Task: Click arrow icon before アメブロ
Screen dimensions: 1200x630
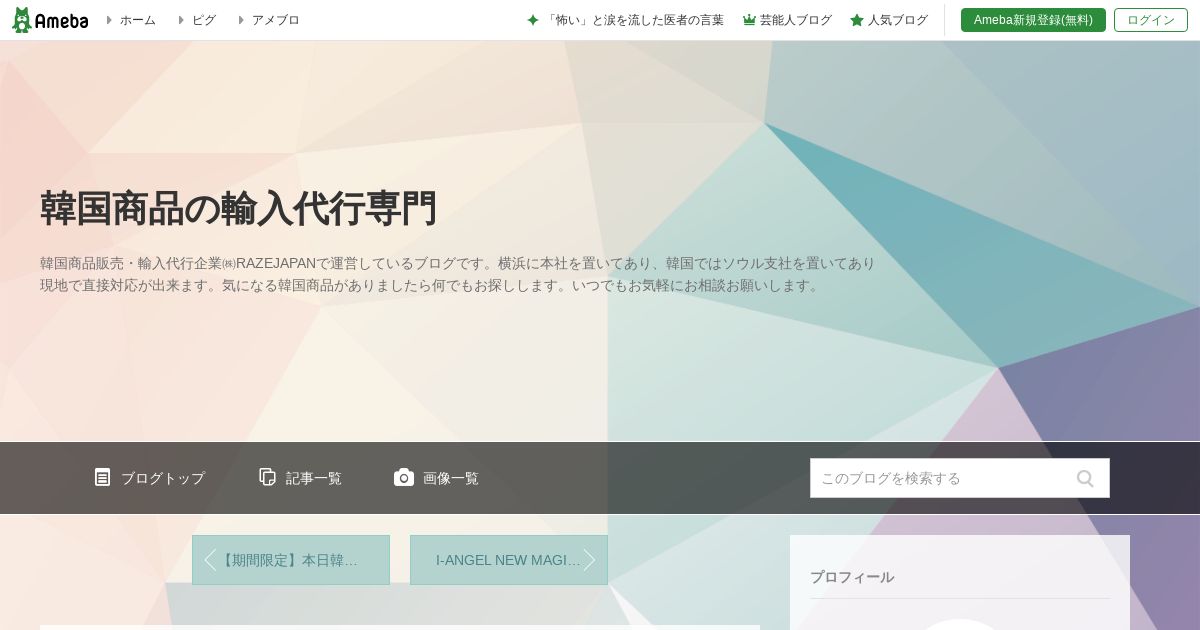Action: [241, 20]
